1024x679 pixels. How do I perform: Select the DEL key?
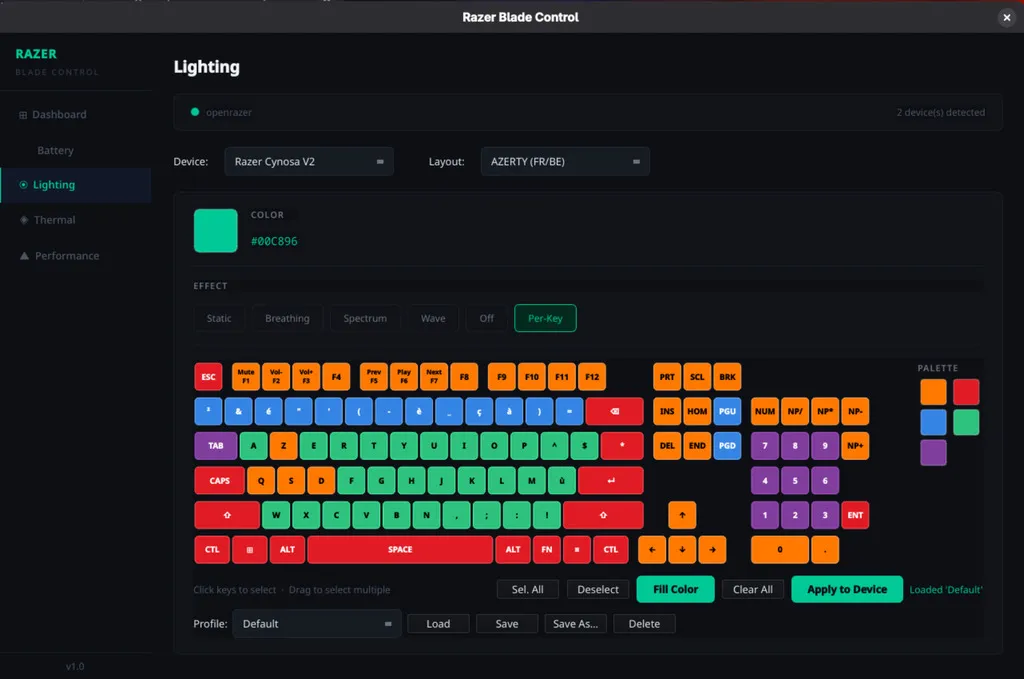[x=667, y=446]
